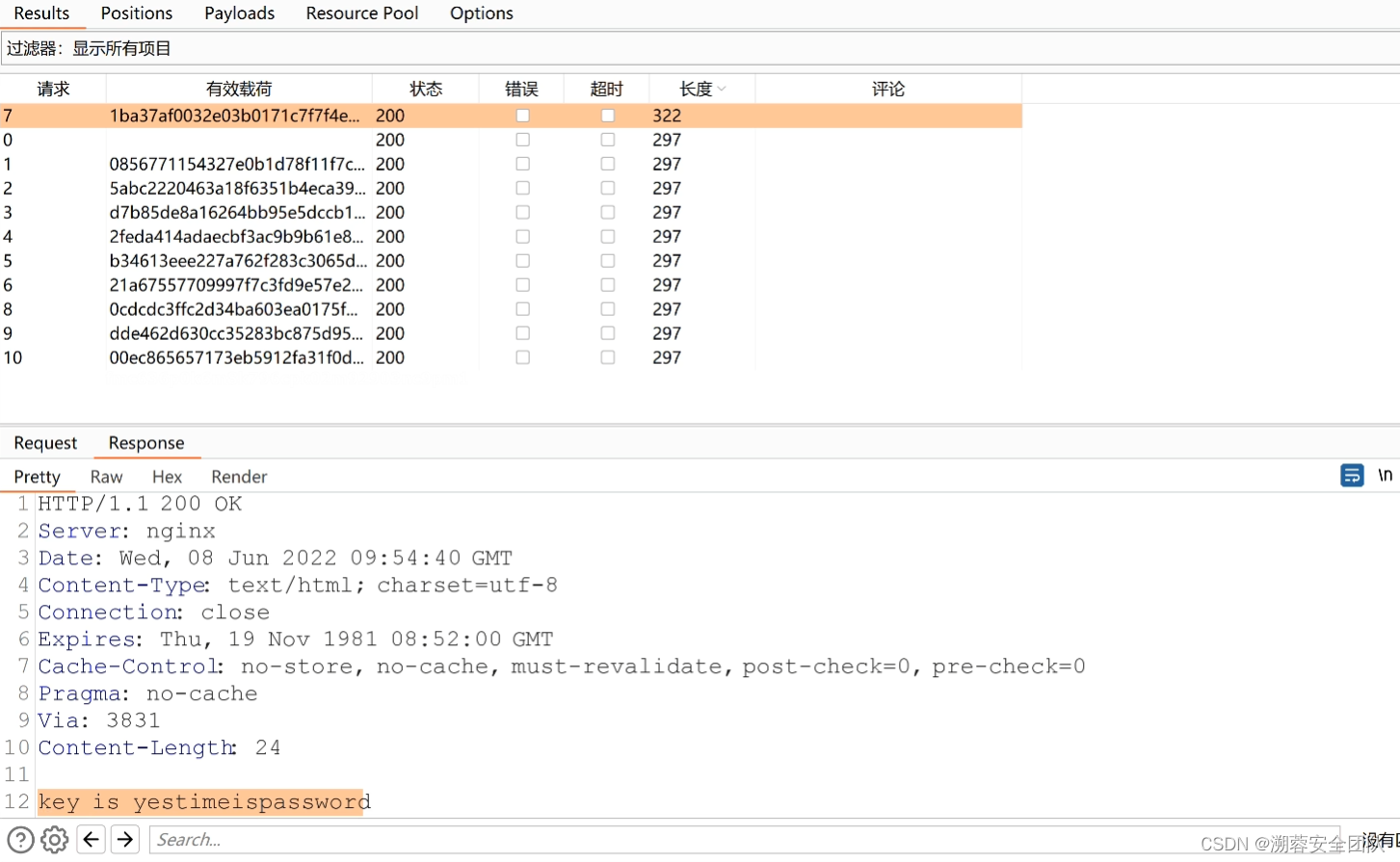Go to previous search match arrow

pyautogui.click(x=91, y=840)
